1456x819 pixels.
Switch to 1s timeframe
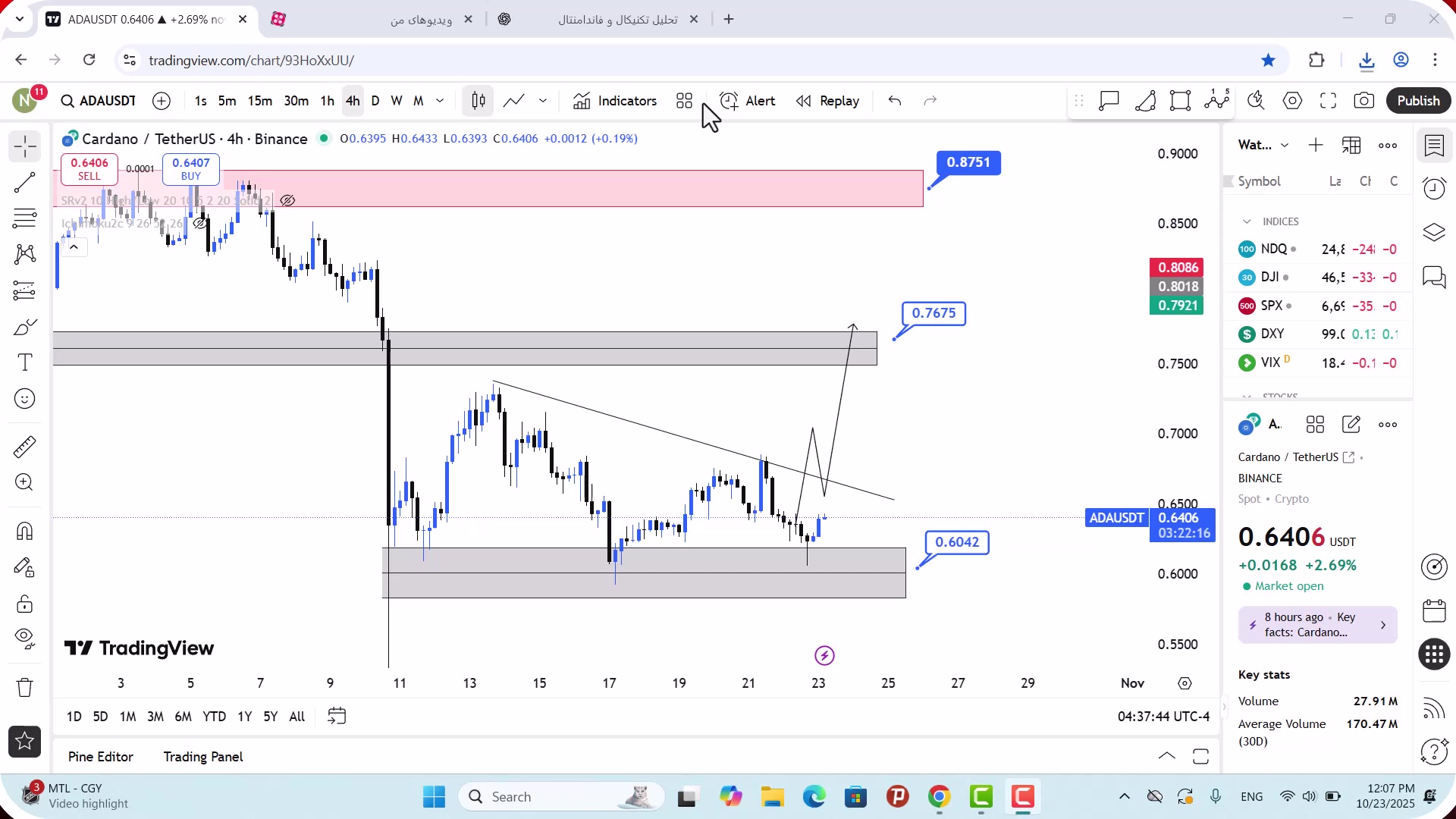[x=200, y=101]
